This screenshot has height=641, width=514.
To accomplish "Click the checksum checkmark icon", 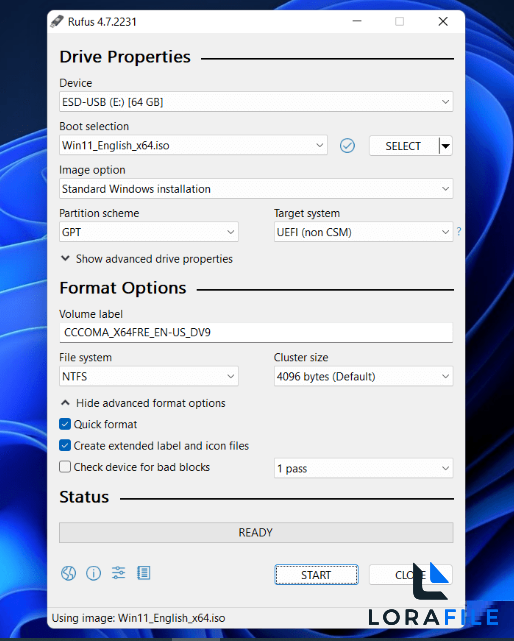I will point(347,146).
